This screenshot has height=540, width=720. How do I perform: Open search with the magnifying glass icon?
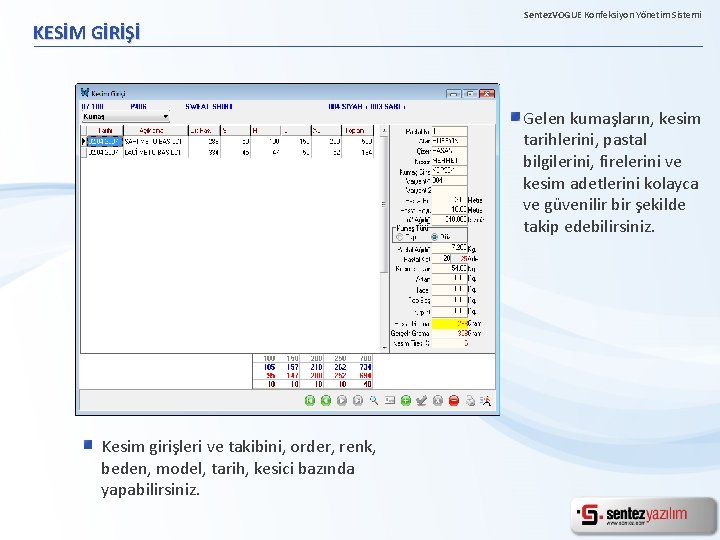(374, 400)
